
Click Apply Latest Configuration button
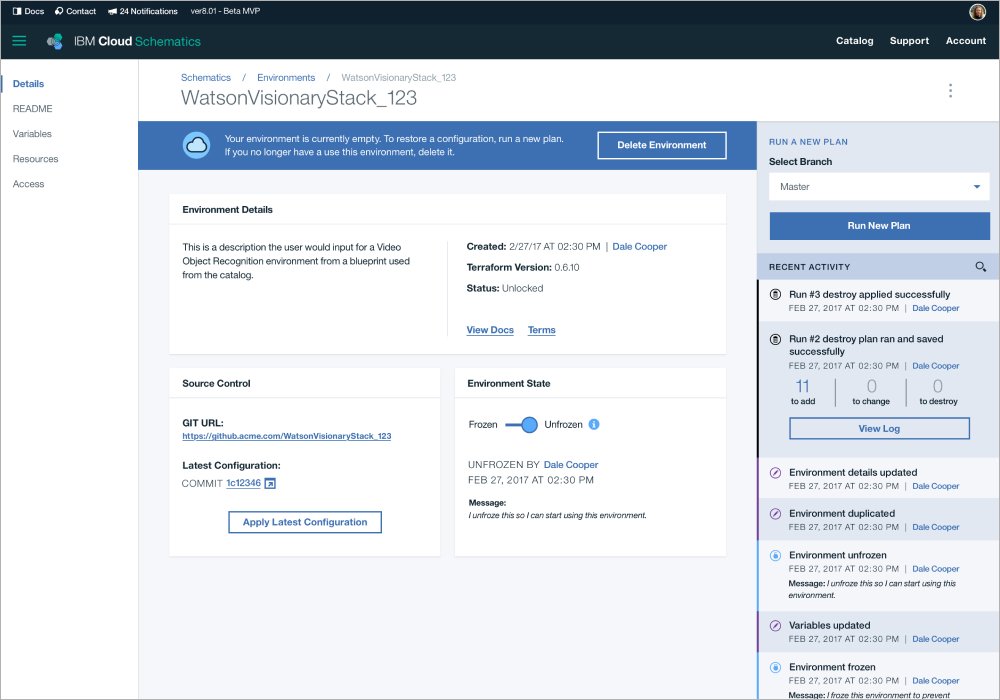(305, 522)
